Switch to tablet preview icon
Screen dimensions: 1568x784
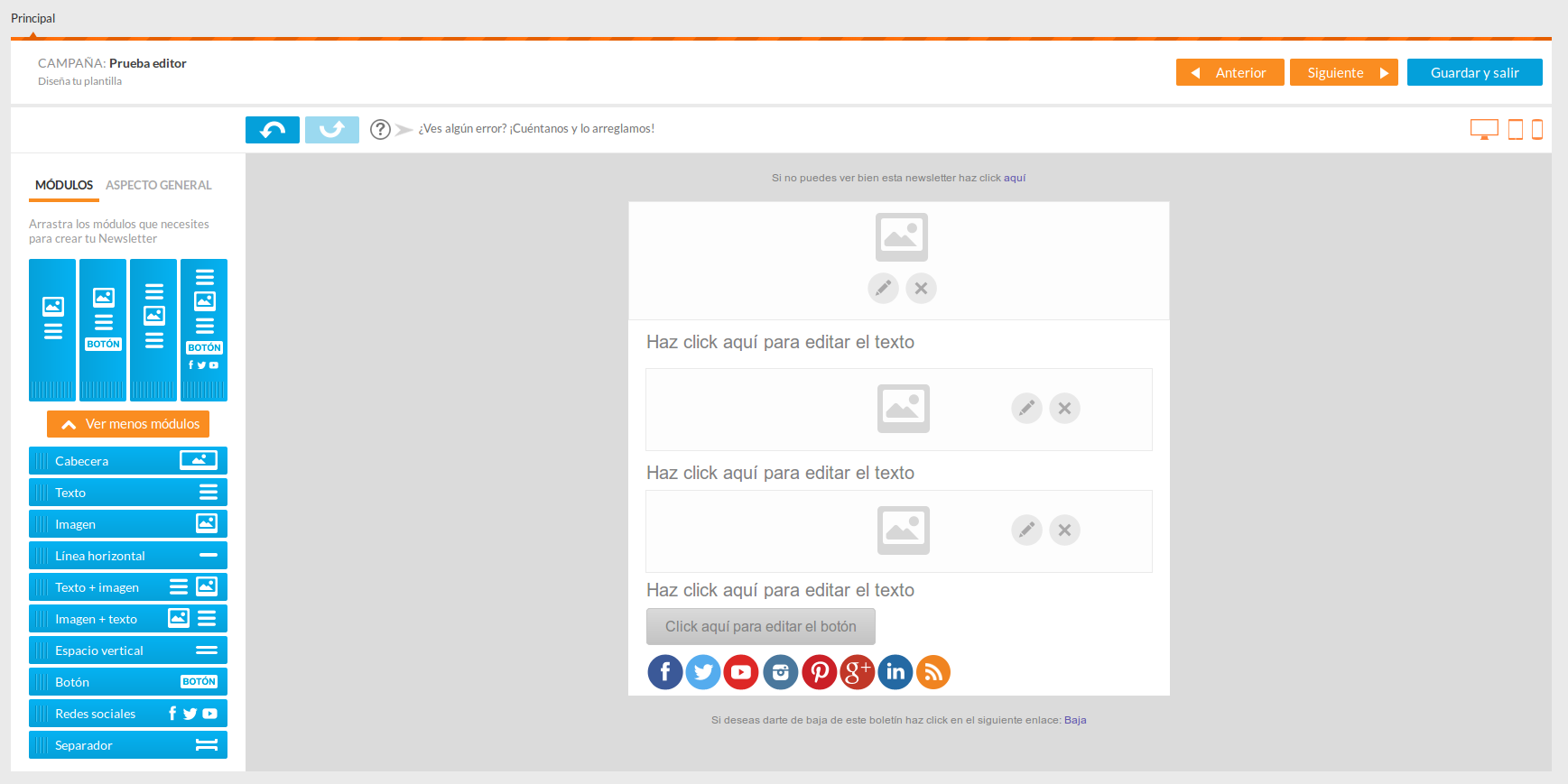(1516, 130)
